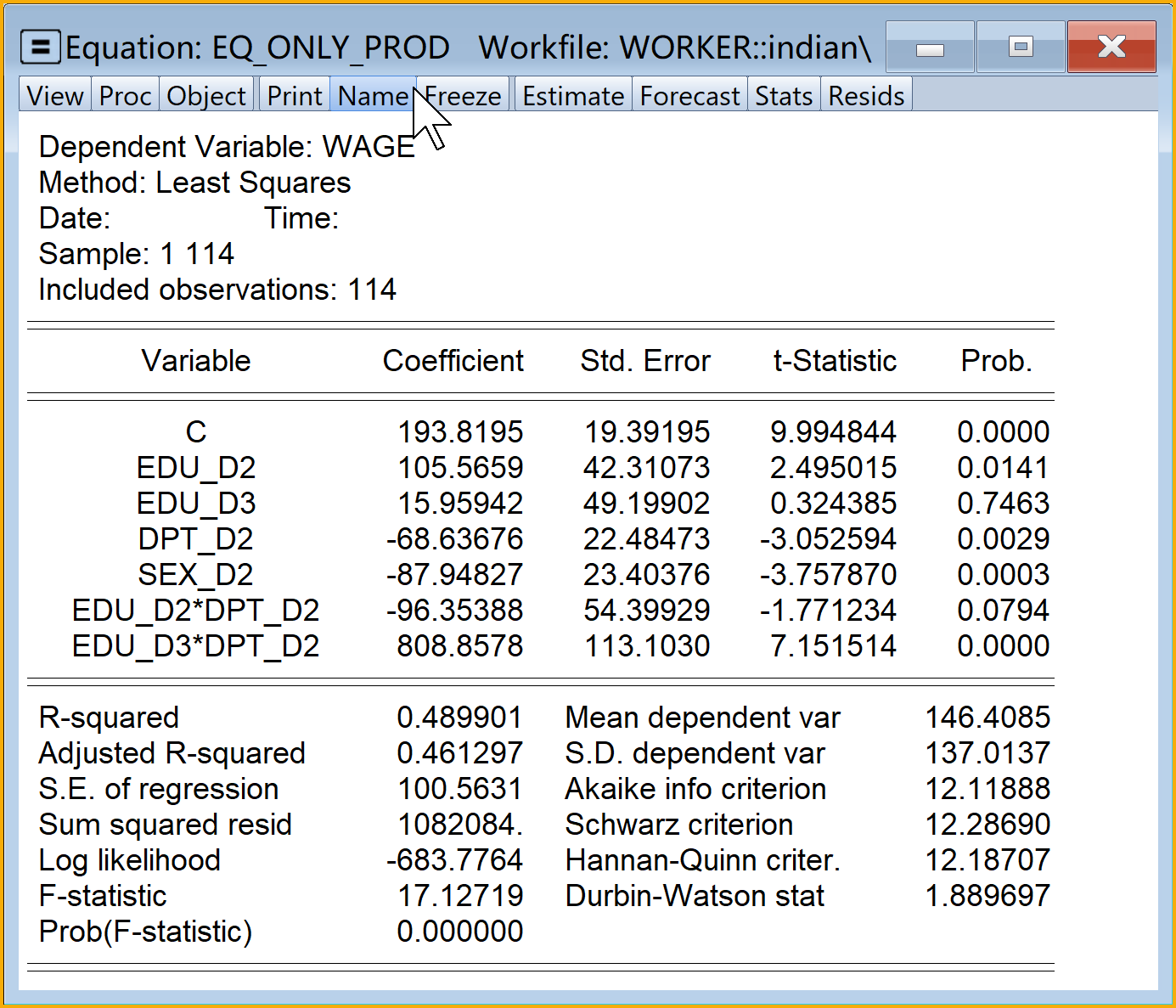The image size is (1176, 1008).
Task: Minimize the equation window
Action: tap(930, 48)
